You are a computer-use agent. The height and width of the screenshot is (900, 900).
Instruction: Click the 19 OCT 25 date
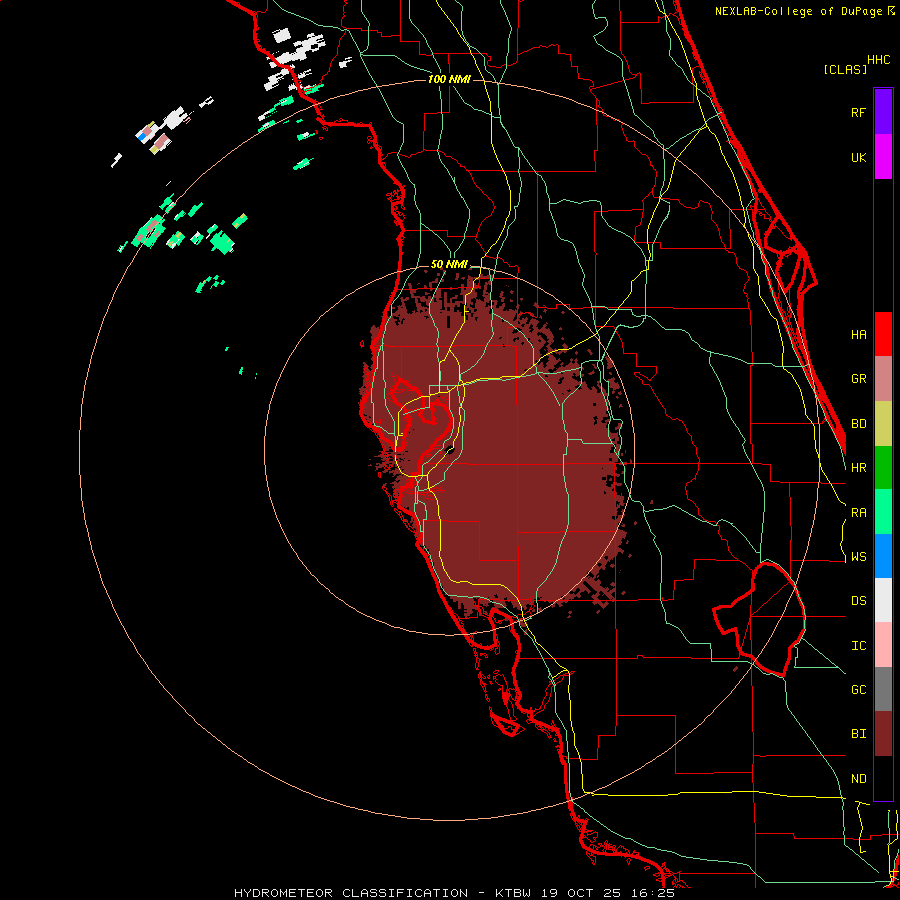point(580,893)
